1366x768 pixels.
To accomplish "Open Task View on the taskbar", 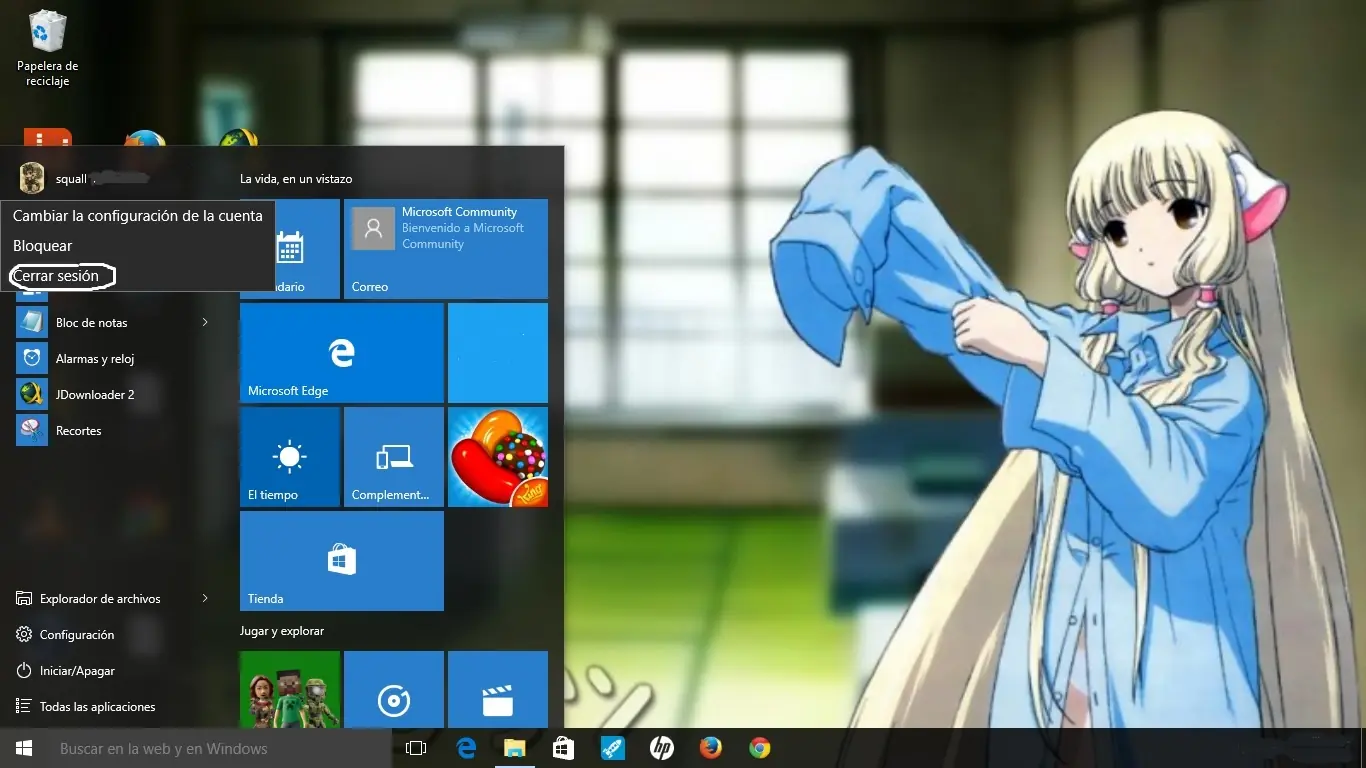I will [416, 748].
